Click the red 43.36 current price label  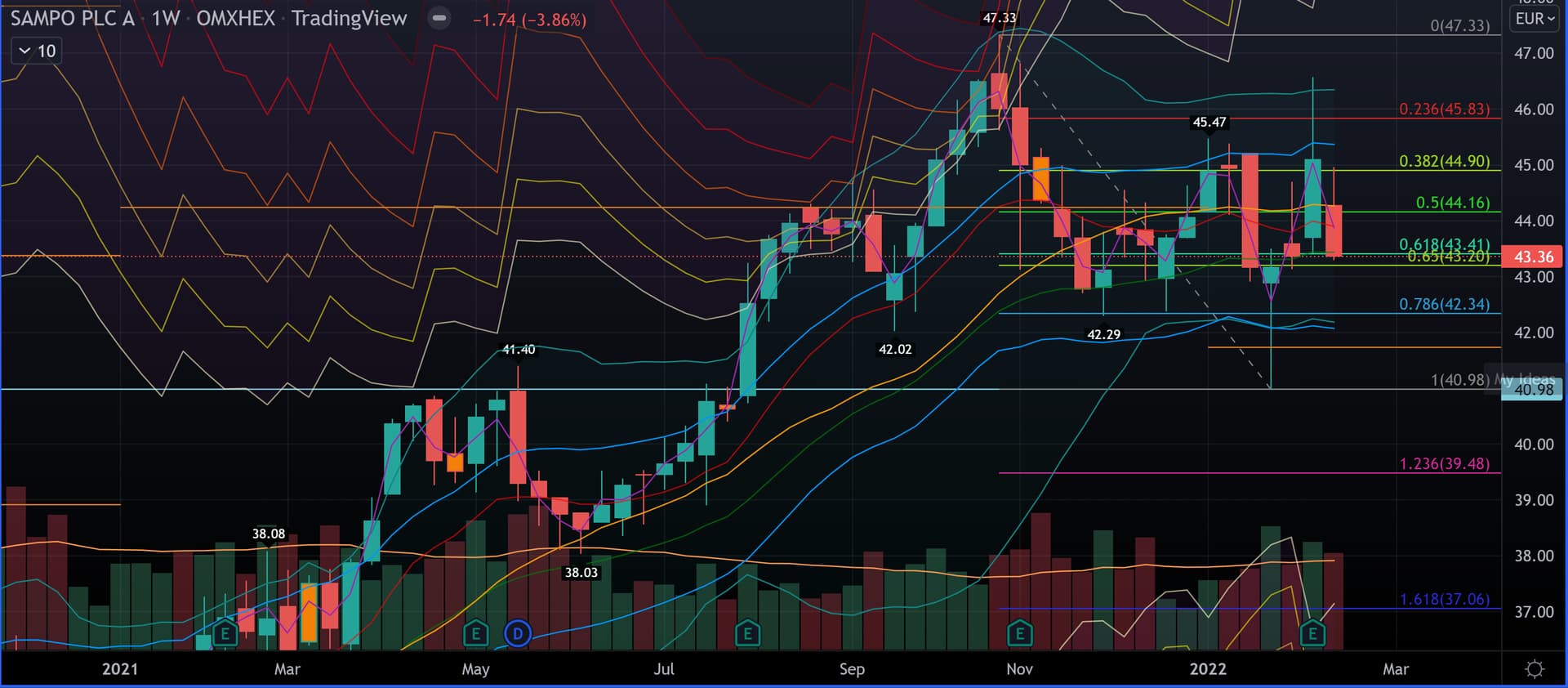[x=1533, y=257]
